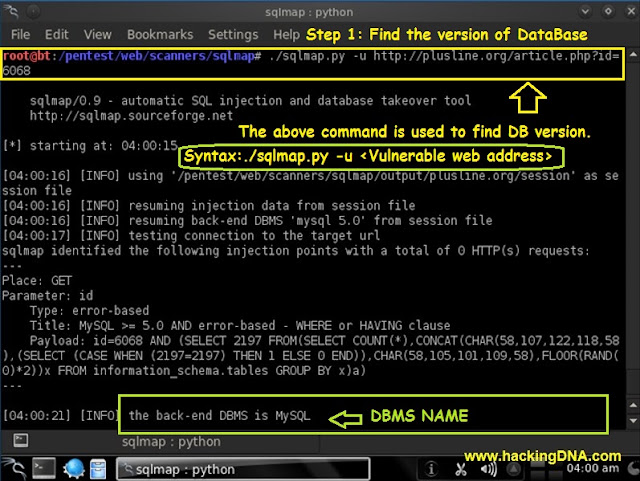Open the file manager cabinet icon
640x481 pixels.
(x=98, y=469)
